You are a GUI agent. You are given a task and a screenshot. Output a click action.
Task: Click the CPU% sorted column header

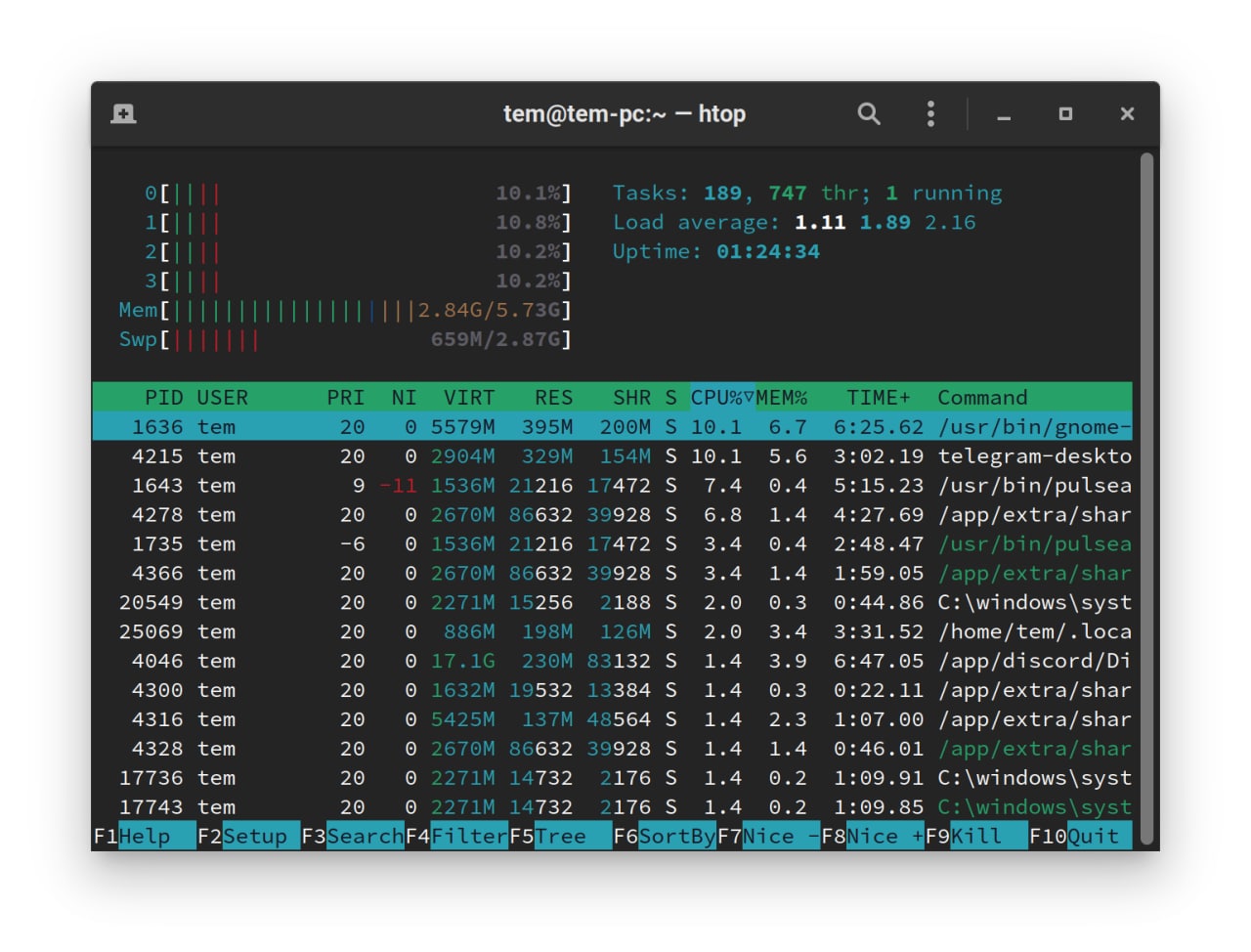pos(722,398)
